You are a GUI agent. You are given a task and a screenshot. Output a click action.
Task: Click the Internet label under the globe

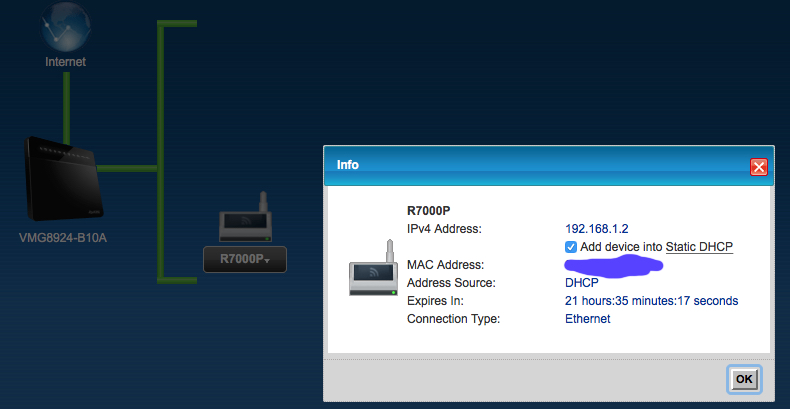pos(65,62)
